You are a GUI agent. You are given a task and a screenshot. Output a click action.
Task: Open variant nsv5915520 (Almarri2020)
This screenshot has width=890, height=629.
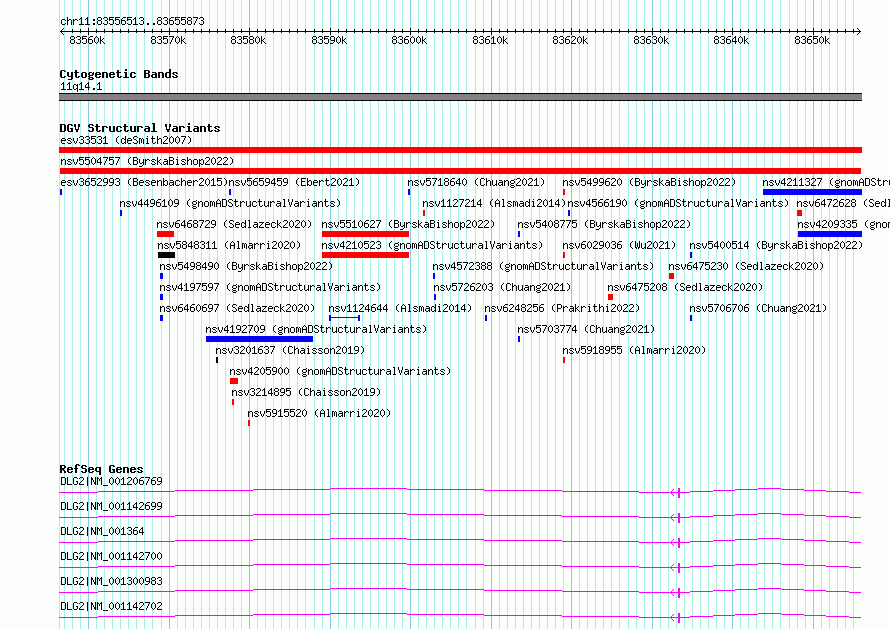coord(319,413)
